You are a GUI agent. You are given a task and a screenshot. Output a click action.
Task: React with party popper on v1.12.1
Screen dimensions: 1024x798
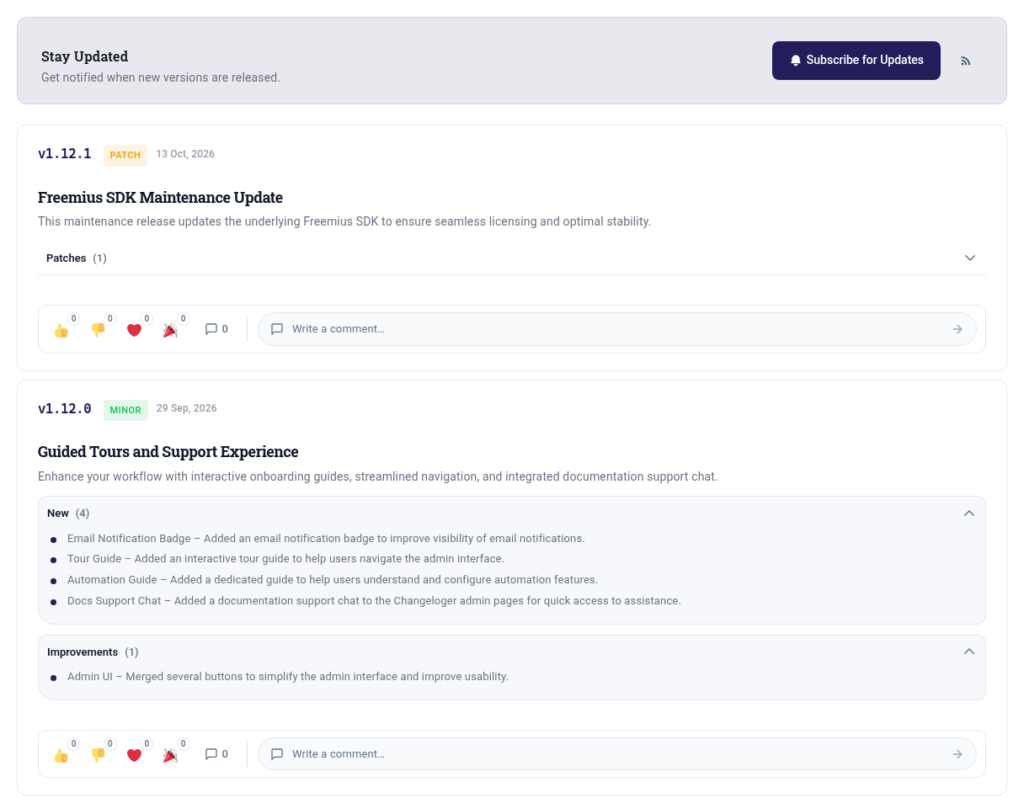click(x=170, y=330)
